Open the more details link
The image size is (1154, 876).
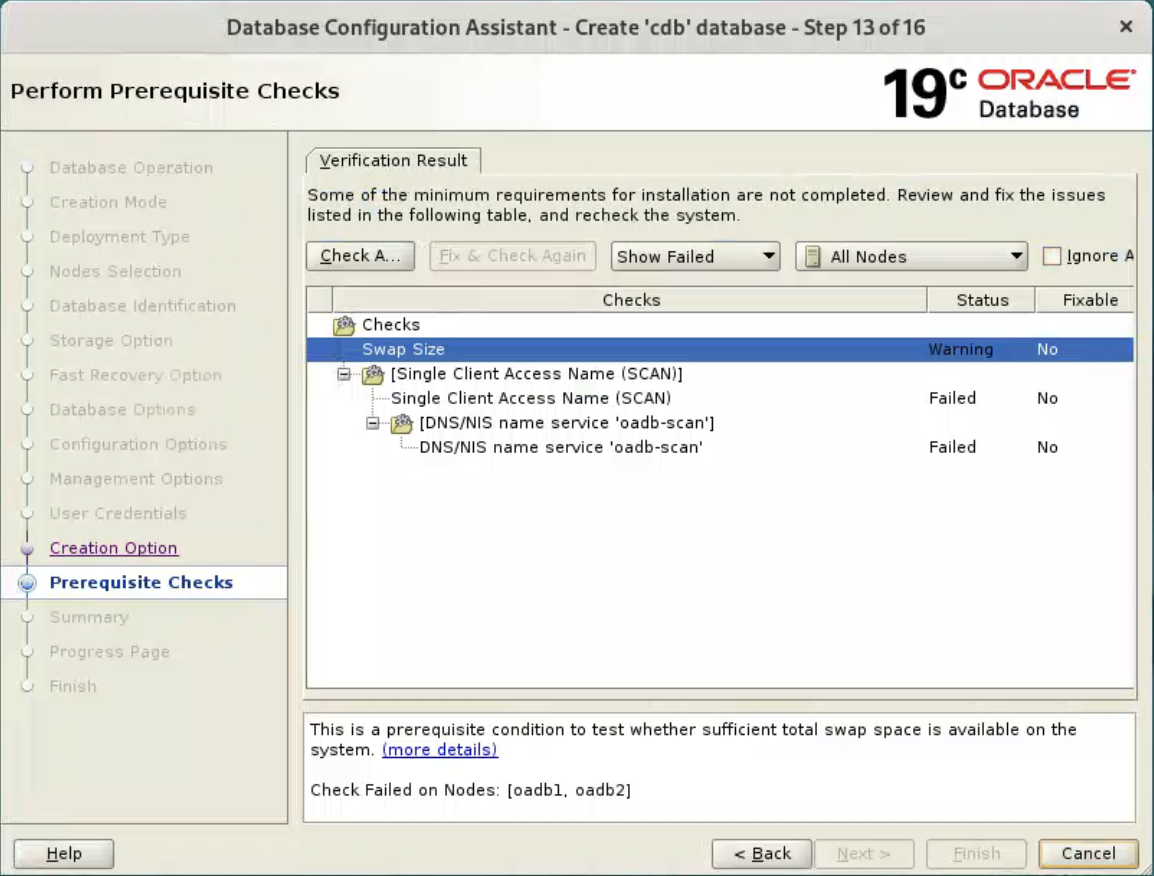[x=439, y=750]
